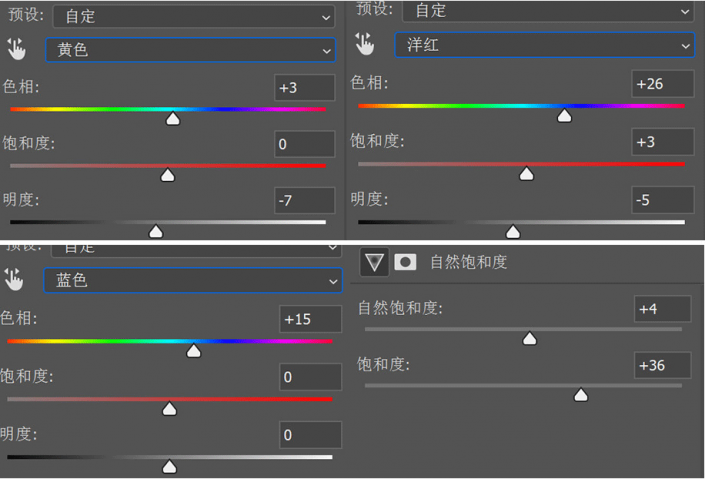Click the layer mask icon beside Vibrance
Image resolution: width=705 pixels, height=479 pixels.
pos(405,262)
